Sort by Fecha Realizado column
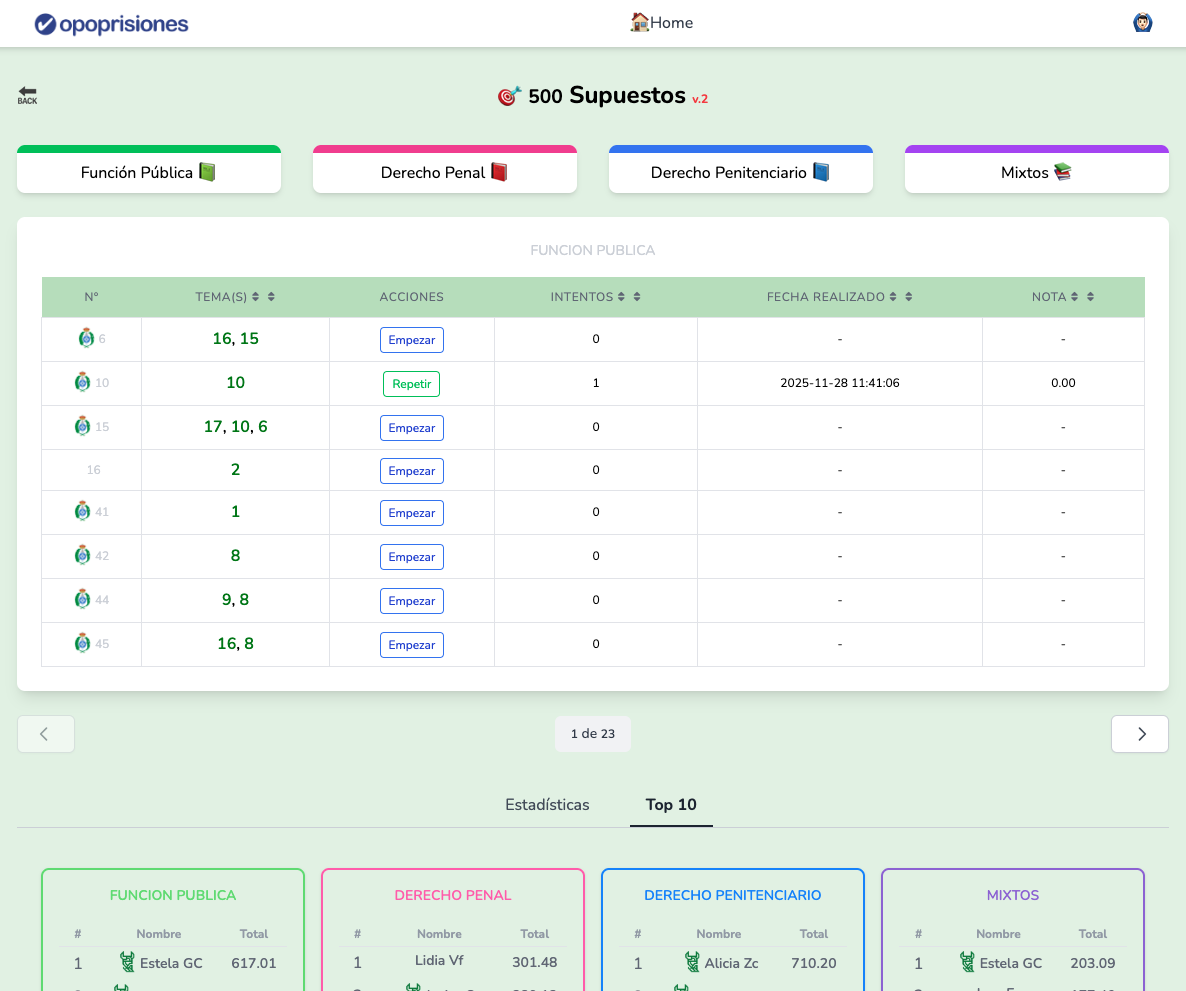The image size is (1186, 991). click(x=900, y=297)
